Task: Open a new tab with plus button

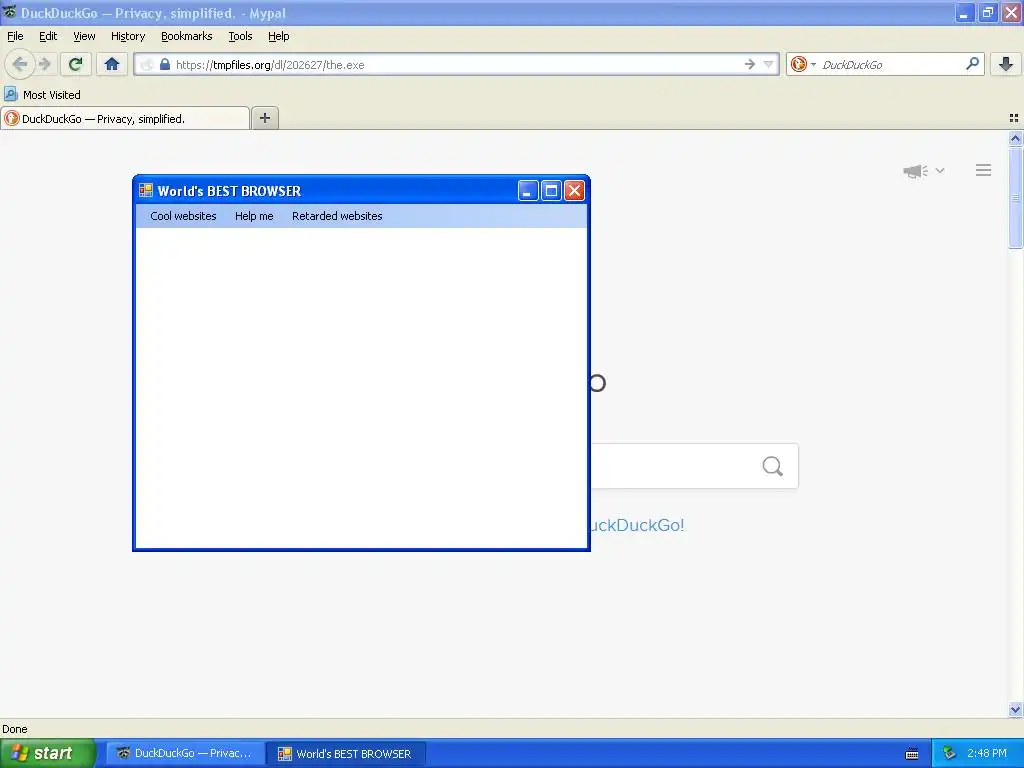Action: tap(264, 118)
